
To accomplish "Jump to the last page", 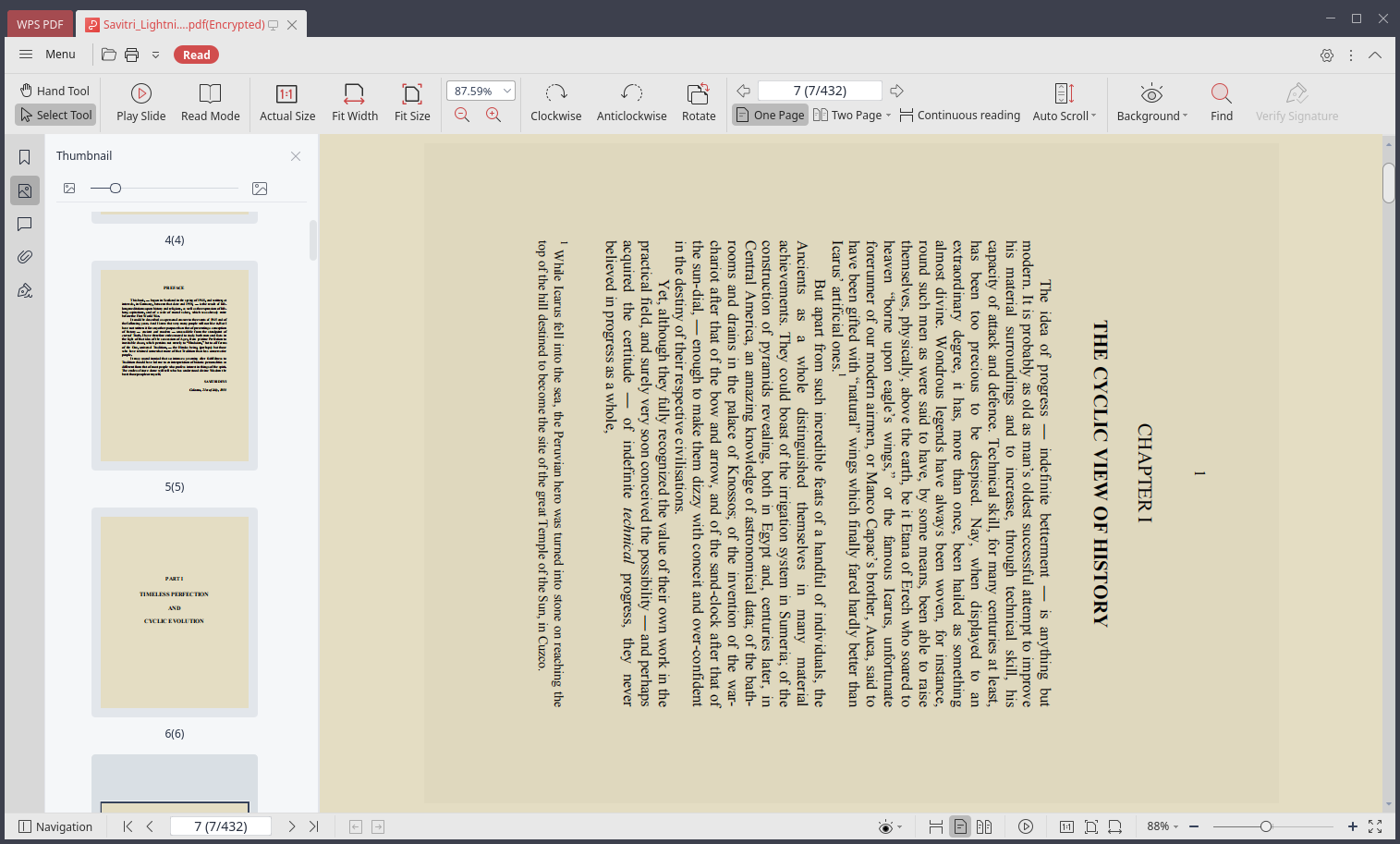I will click(313, 826).
